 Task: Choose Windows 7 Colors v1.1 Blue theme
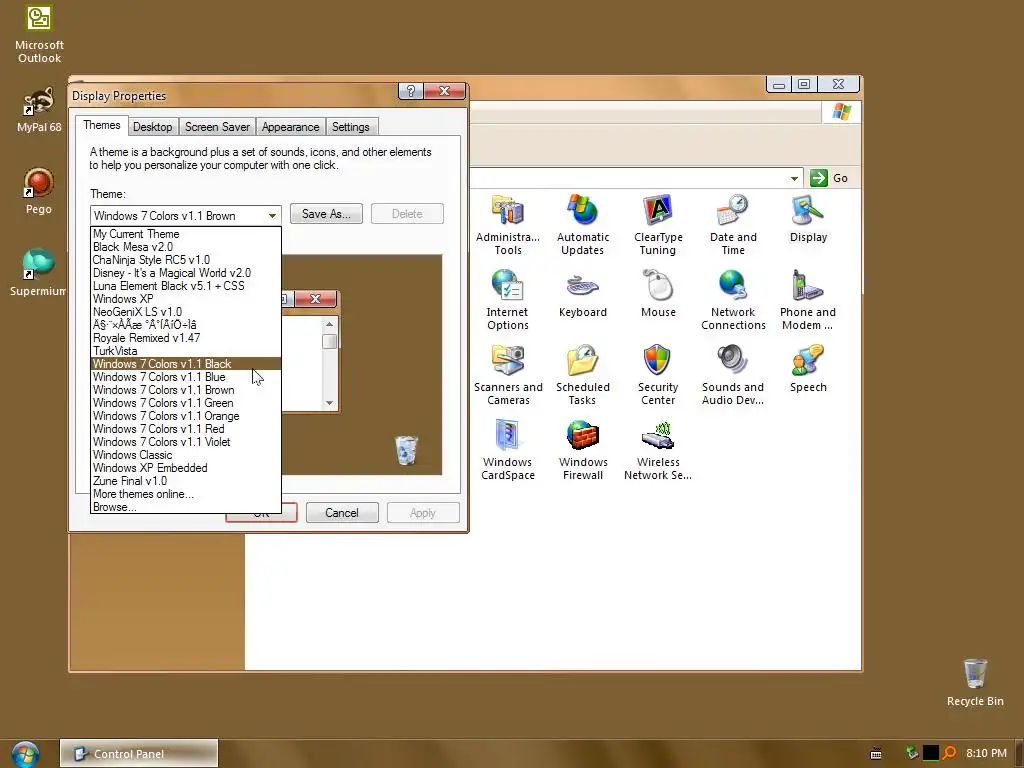[185, 377]
